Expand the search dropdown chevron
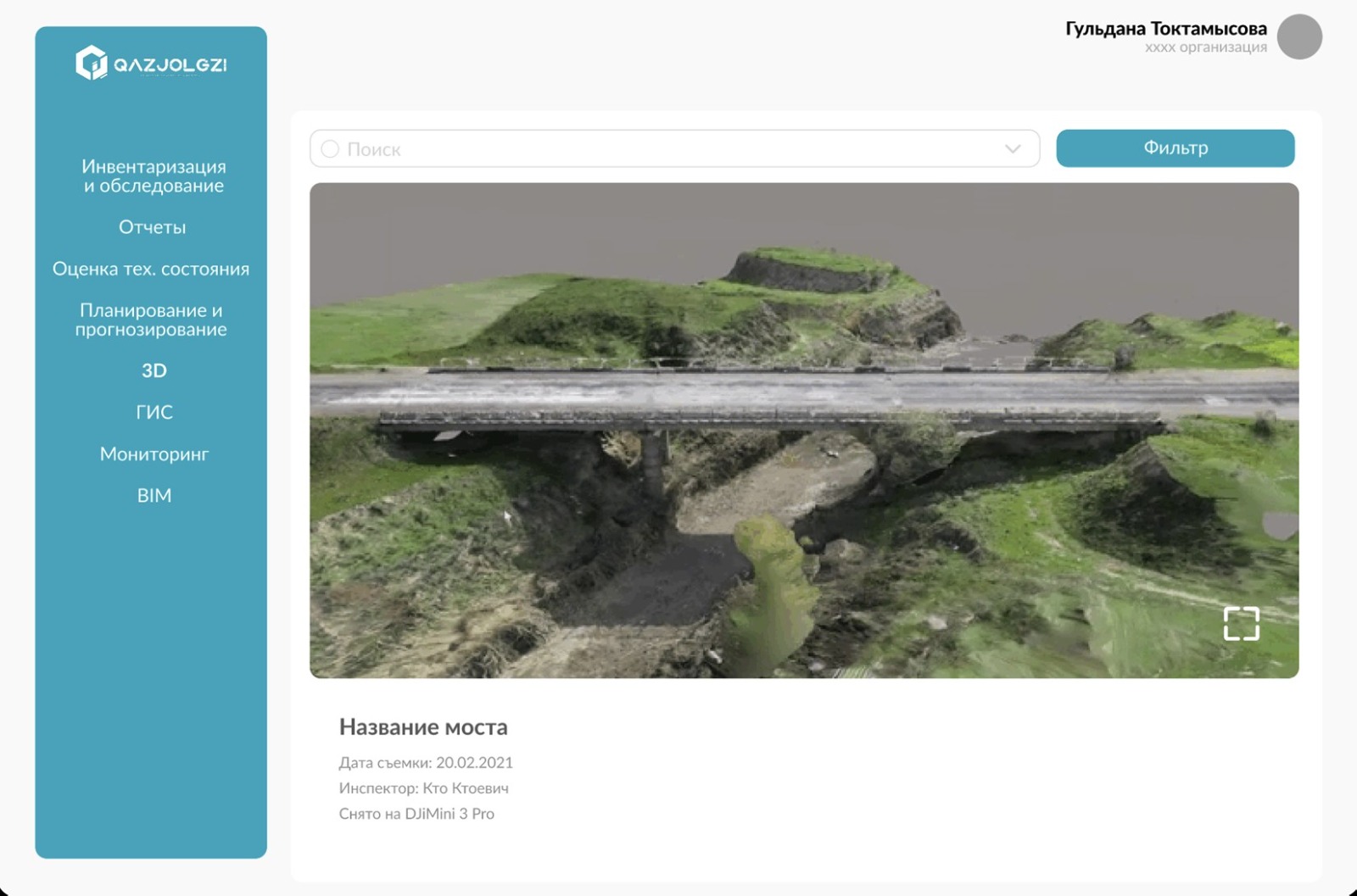1357x896 pixels. 1013,149
